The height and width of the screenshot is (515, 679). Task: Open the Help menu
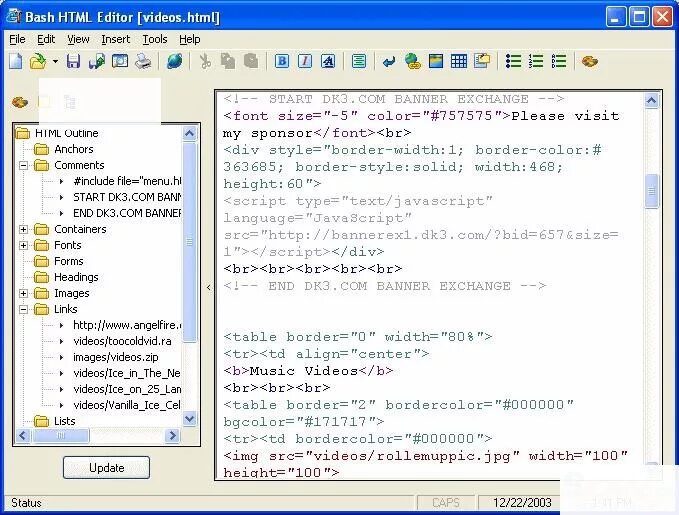[190, 39]
